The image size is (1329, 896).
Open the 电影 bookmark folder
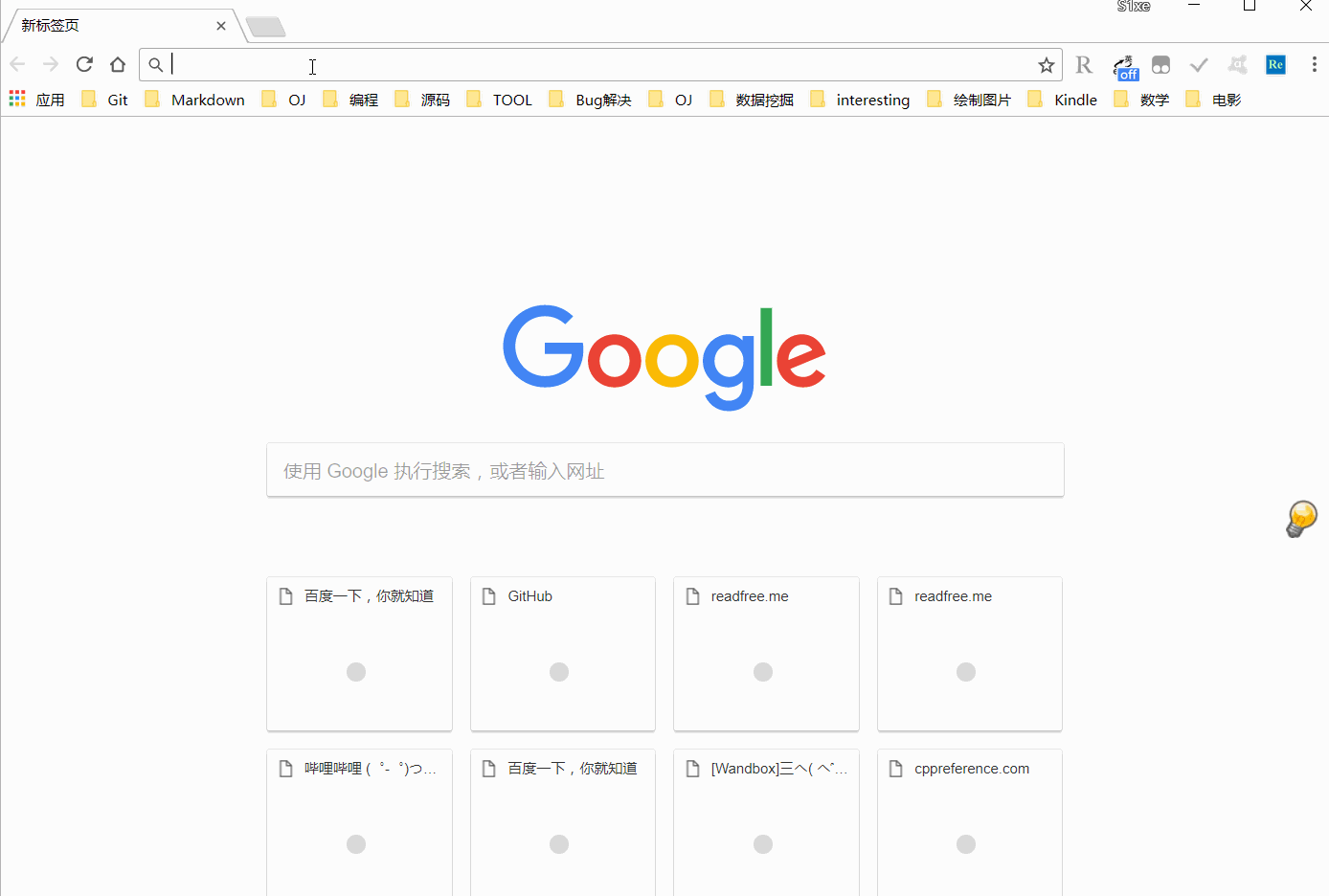coord(1213,100)
